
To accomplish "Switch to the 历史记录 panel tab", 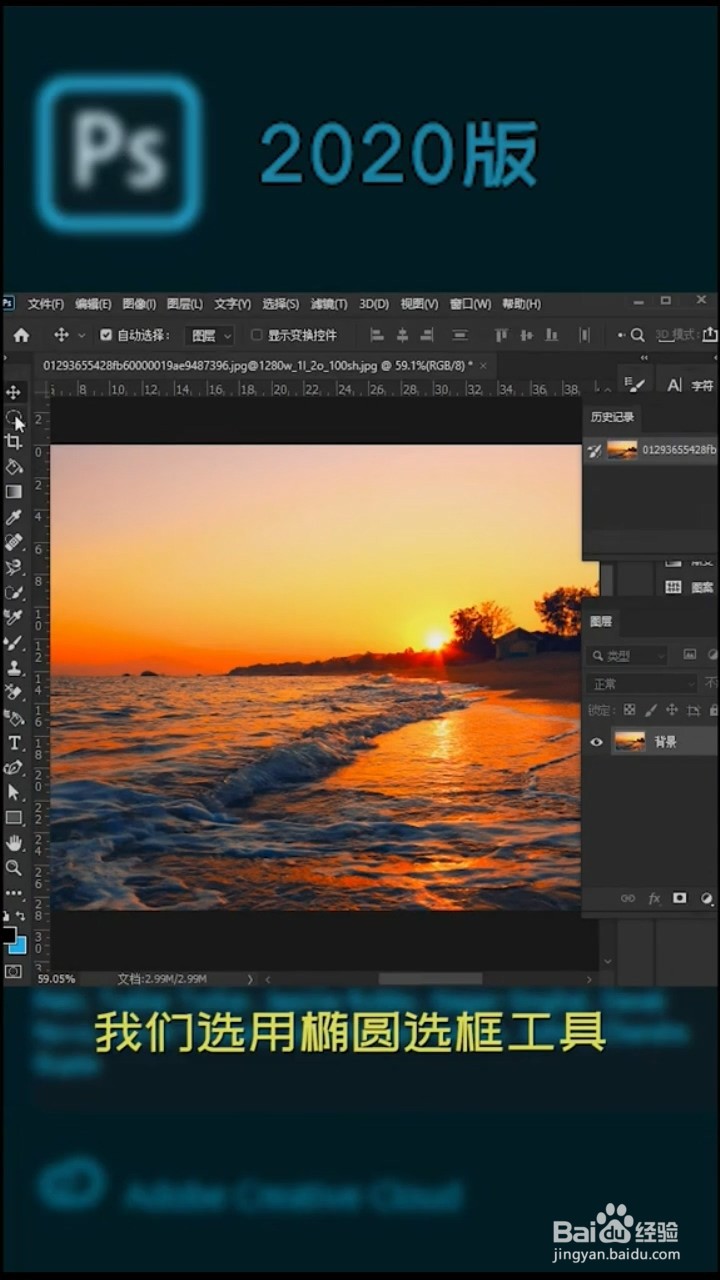I will point(612,418).
